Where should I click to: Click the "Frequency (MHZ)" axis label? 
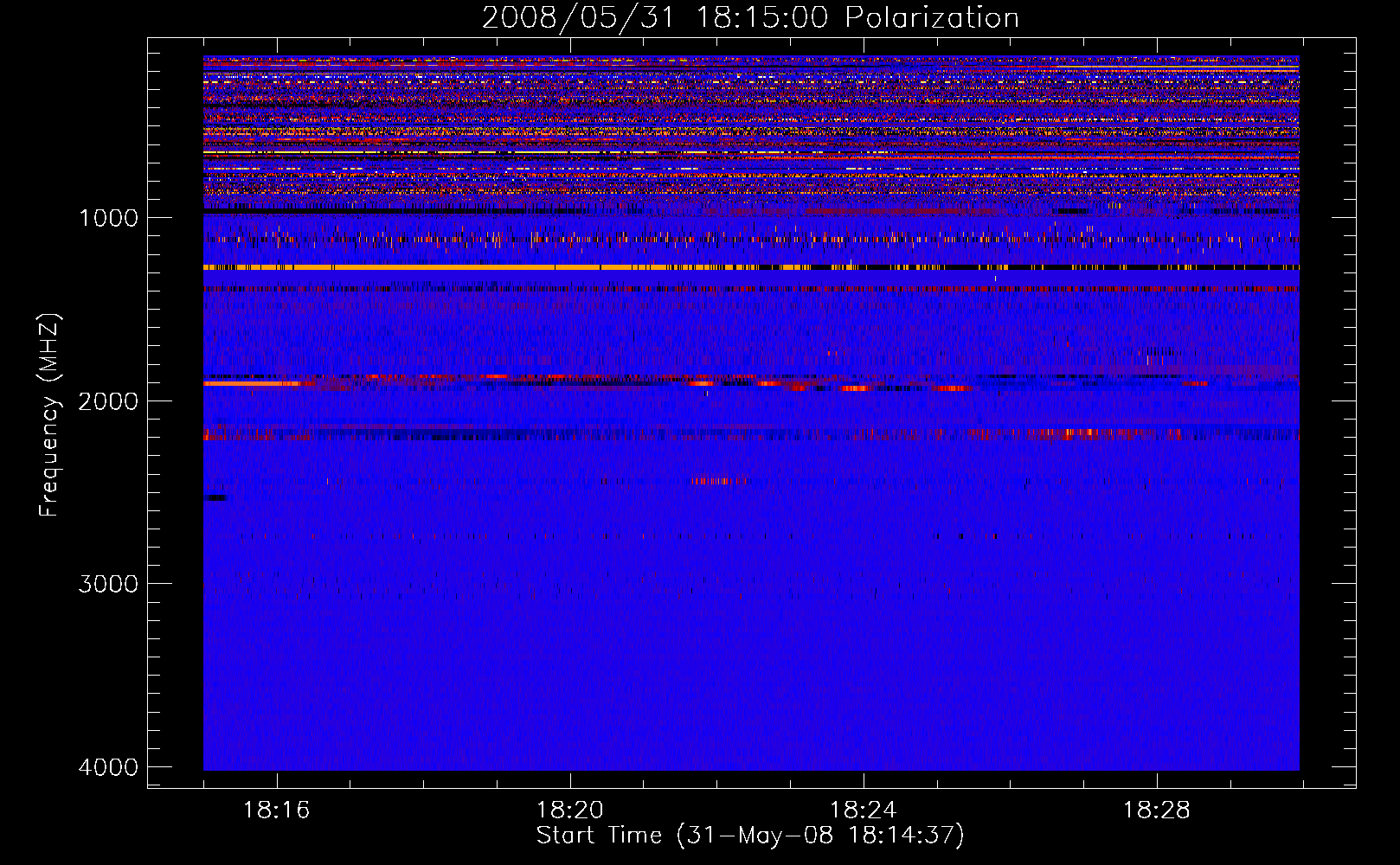[49, 415]
